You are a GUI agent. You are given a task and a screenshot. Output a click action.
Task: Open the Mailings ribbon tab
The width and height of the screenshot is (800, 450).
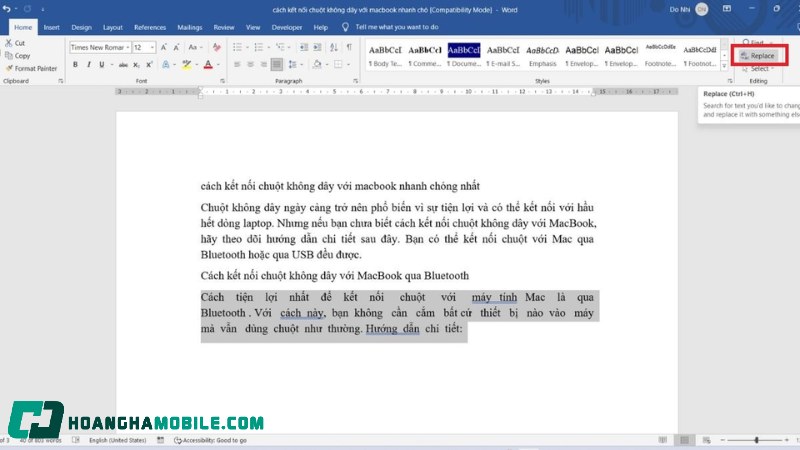(x=190, y=28)
